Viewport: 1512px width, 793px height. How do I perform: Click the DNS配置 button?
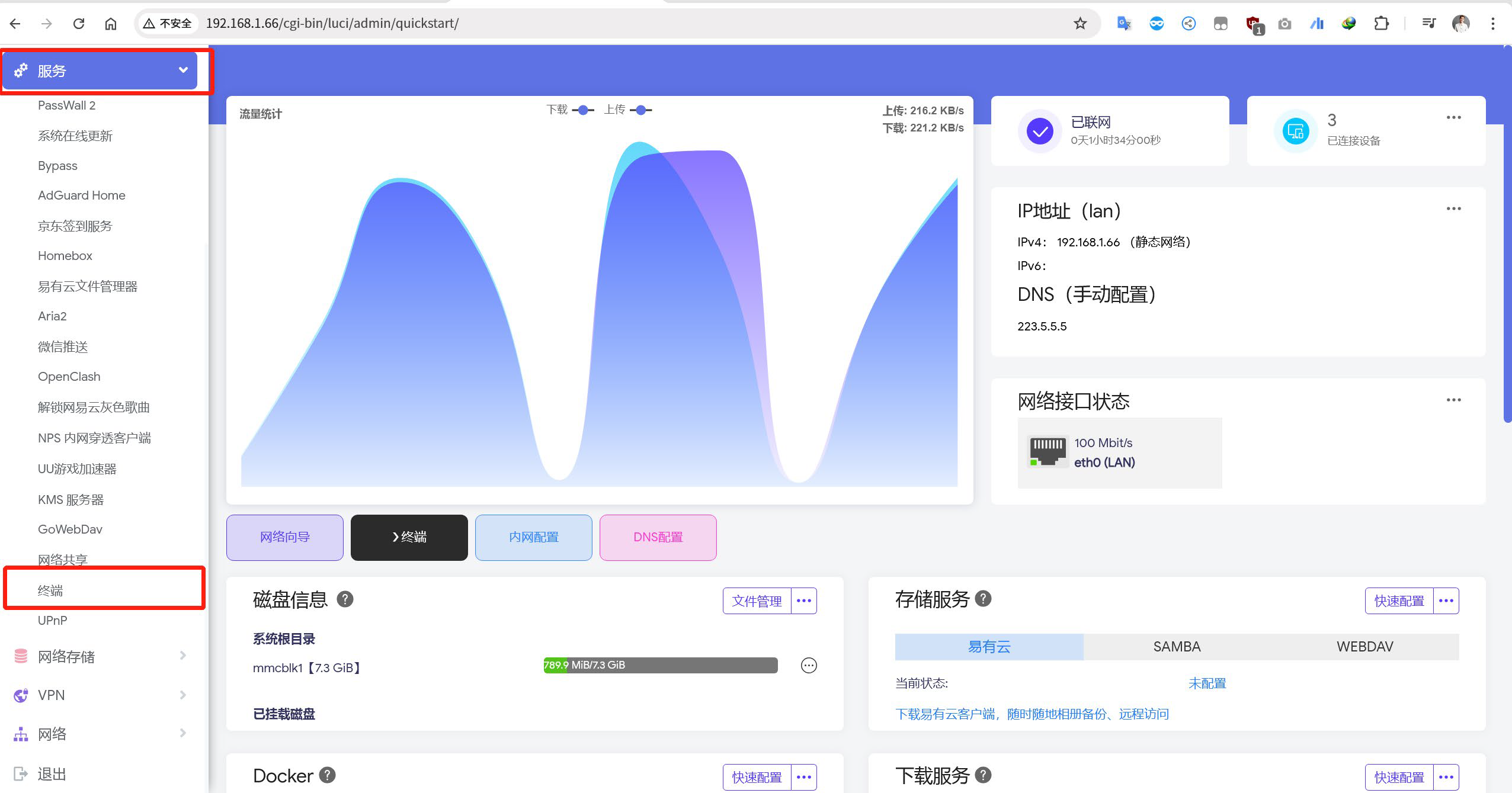tap(658, 537)
